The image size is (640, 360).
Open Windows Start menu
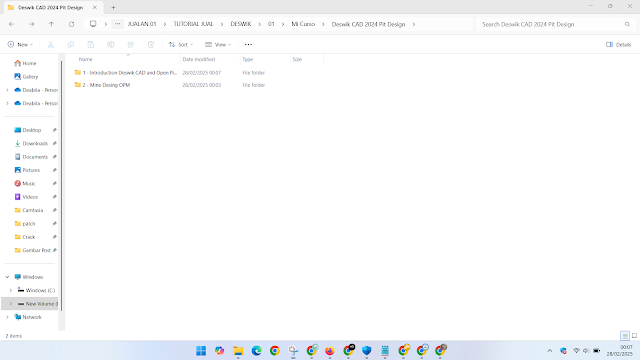coord(201,351)
